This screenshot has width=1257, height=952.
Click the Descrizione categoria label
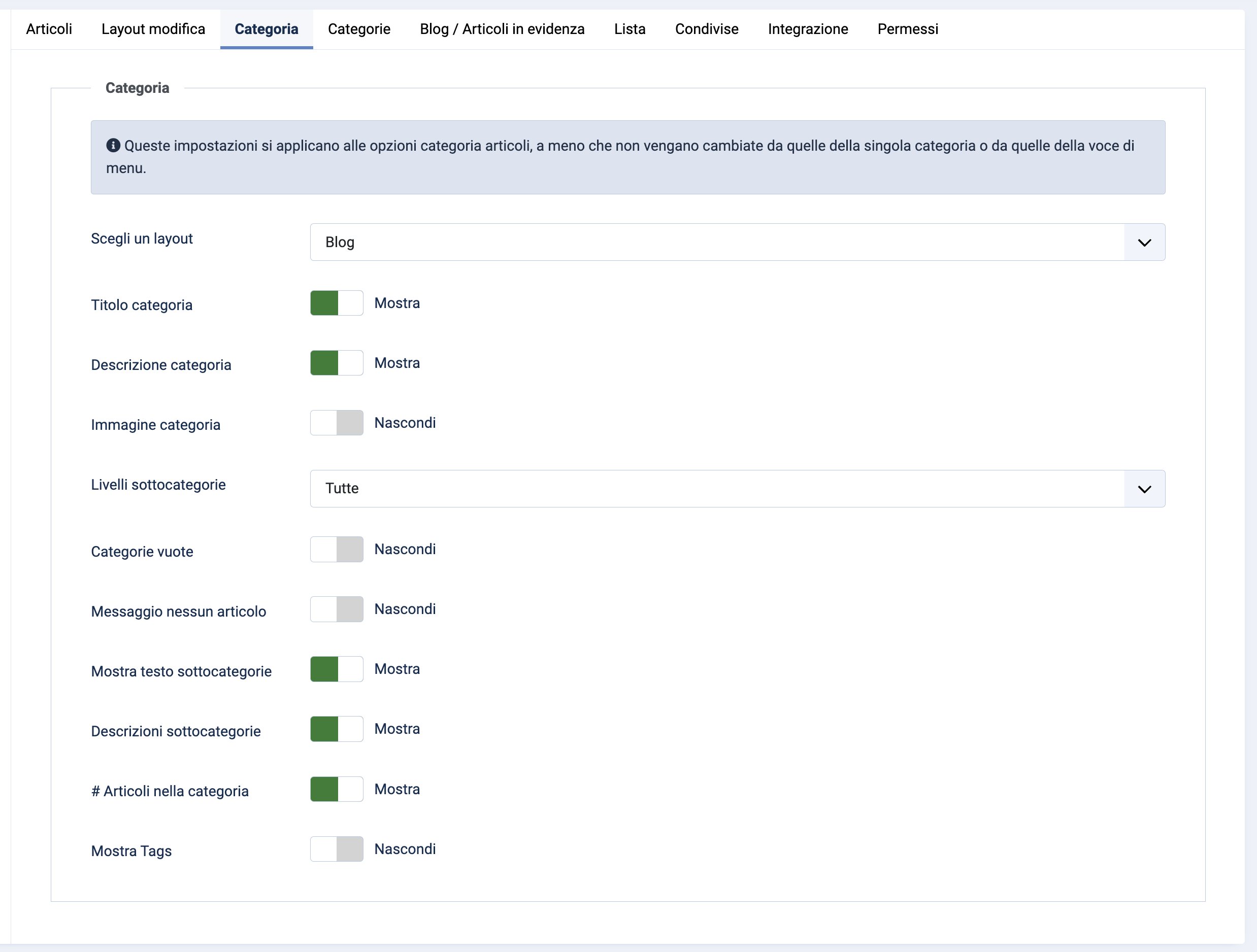(161, 365)
